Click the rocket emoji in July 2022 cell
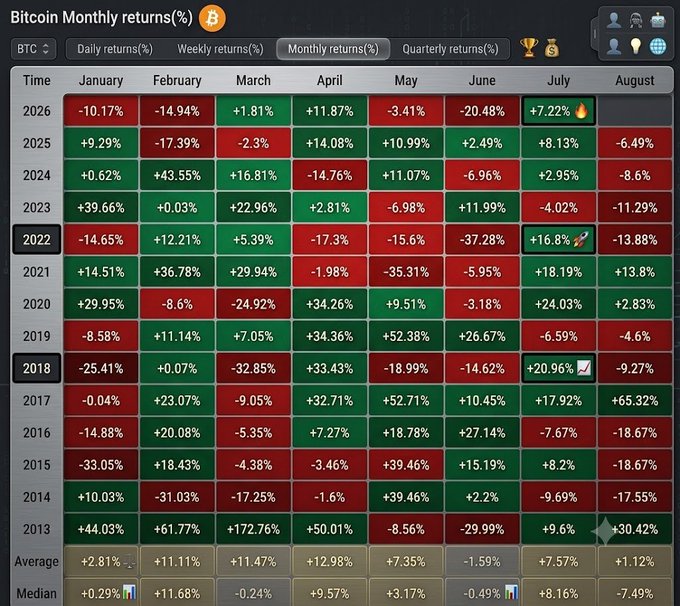This screenshot has height=606, width=680. [x=581, y=239]
